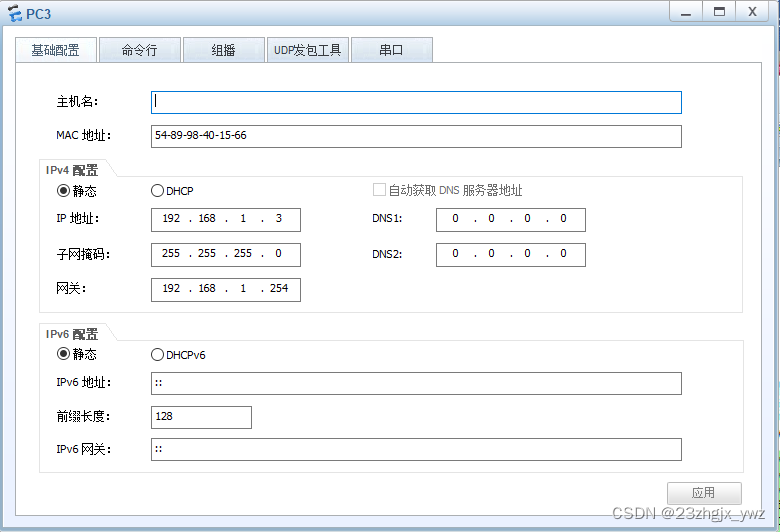
Task: Close the PC3 window
Action: pyautogui.click(x=753, y=11)
